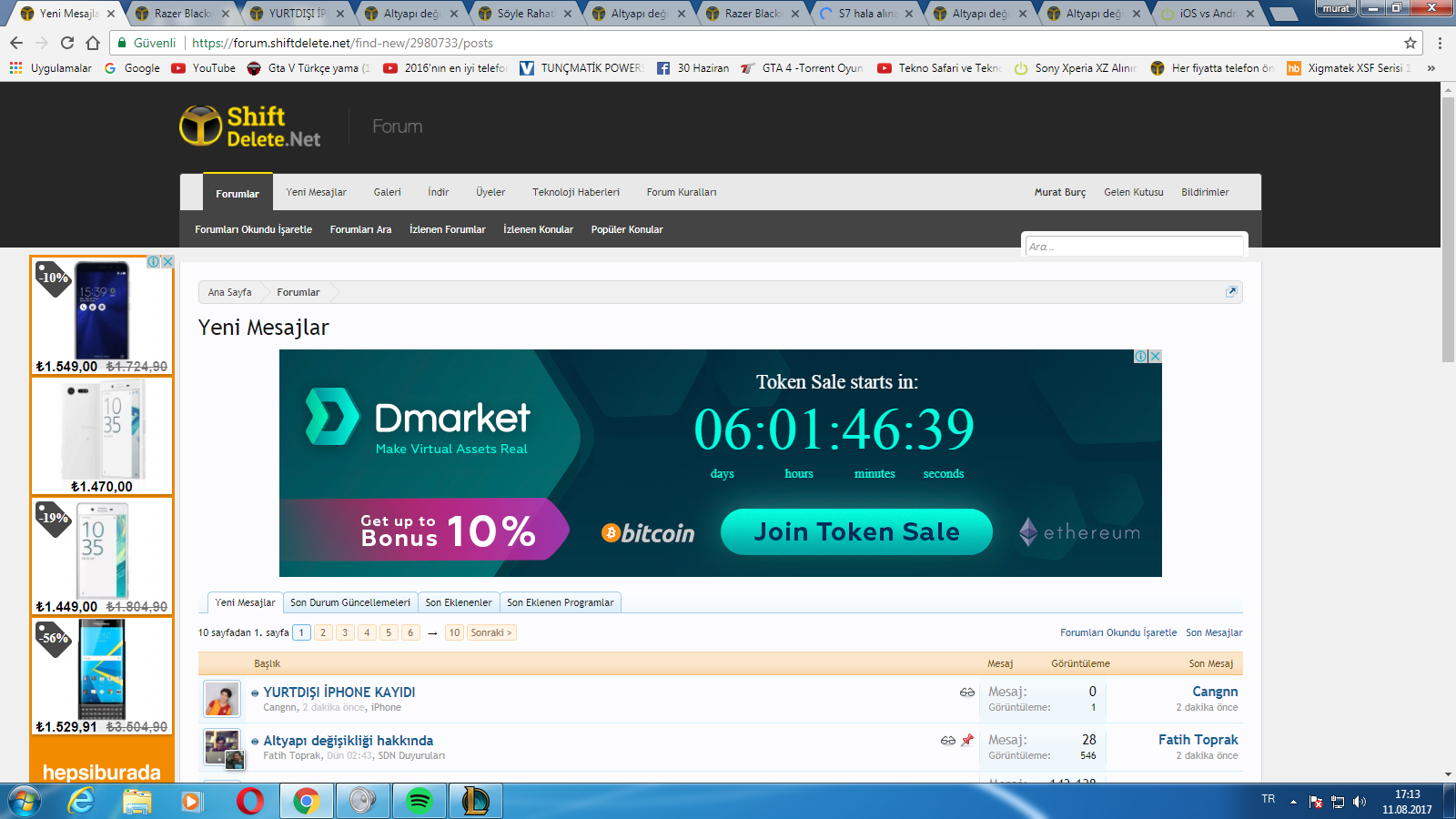Click Forumları Ara in the subnav
Screen dimensions: 1456x819
pyautogui.click(x=360, y=229)
